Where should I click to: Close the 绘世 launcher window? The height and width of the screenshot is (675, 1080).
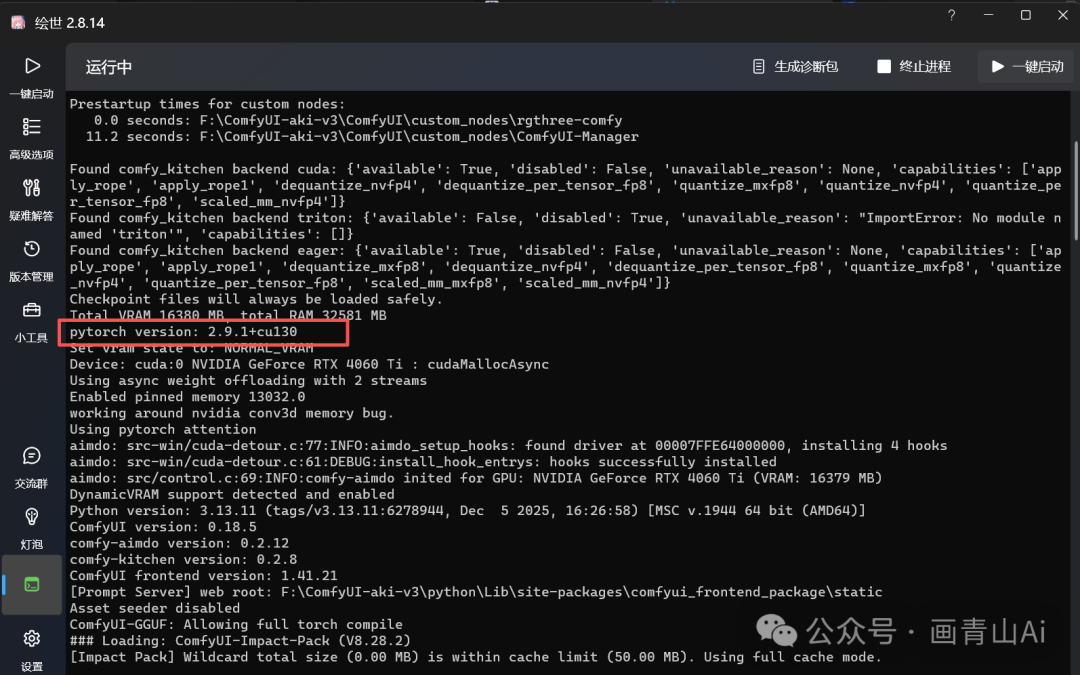pyautogui.click(x=1060, y=15)
